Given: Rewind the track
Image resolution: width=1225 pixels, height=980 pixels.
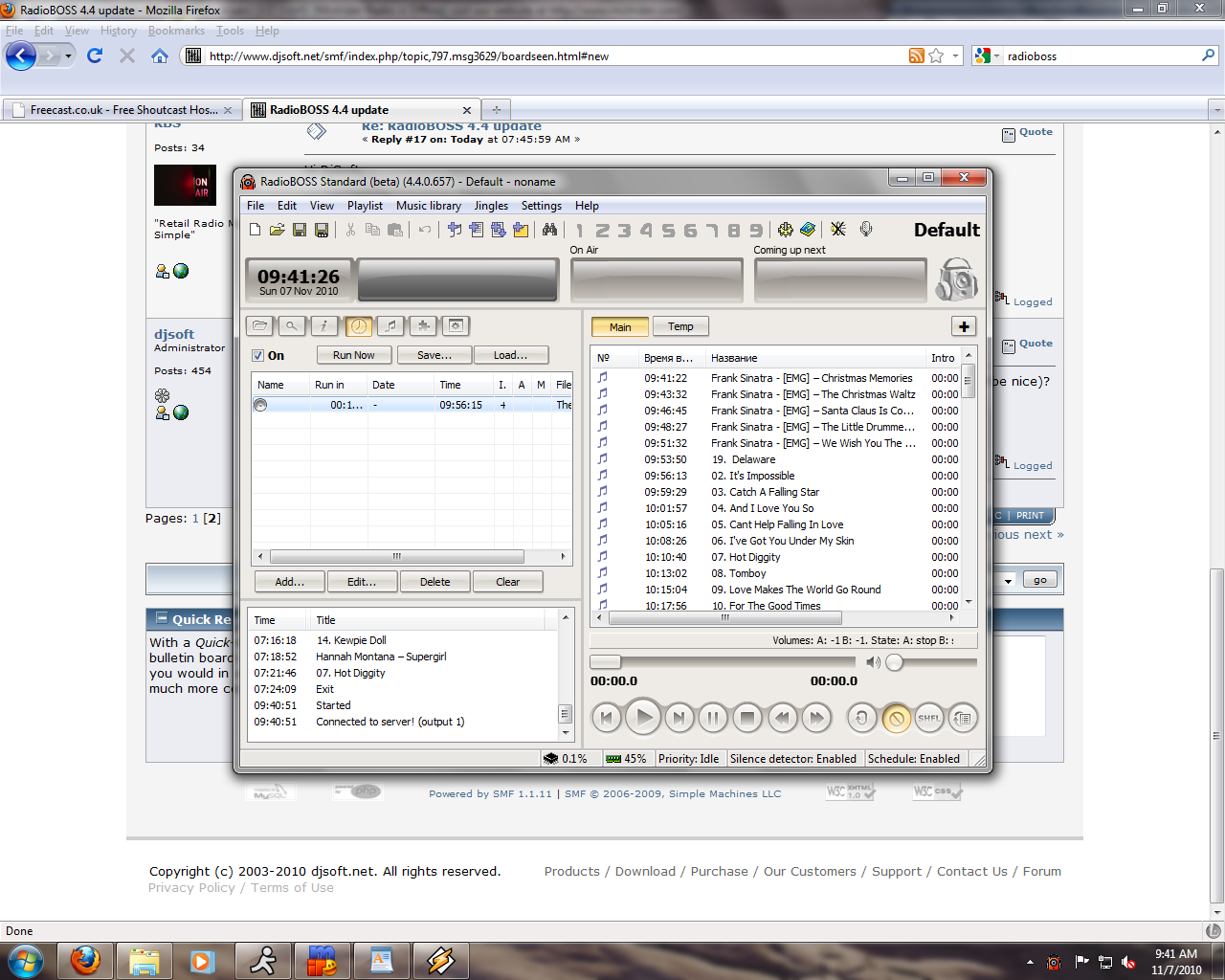Looking at the screenshot, I should coord(783,717).
